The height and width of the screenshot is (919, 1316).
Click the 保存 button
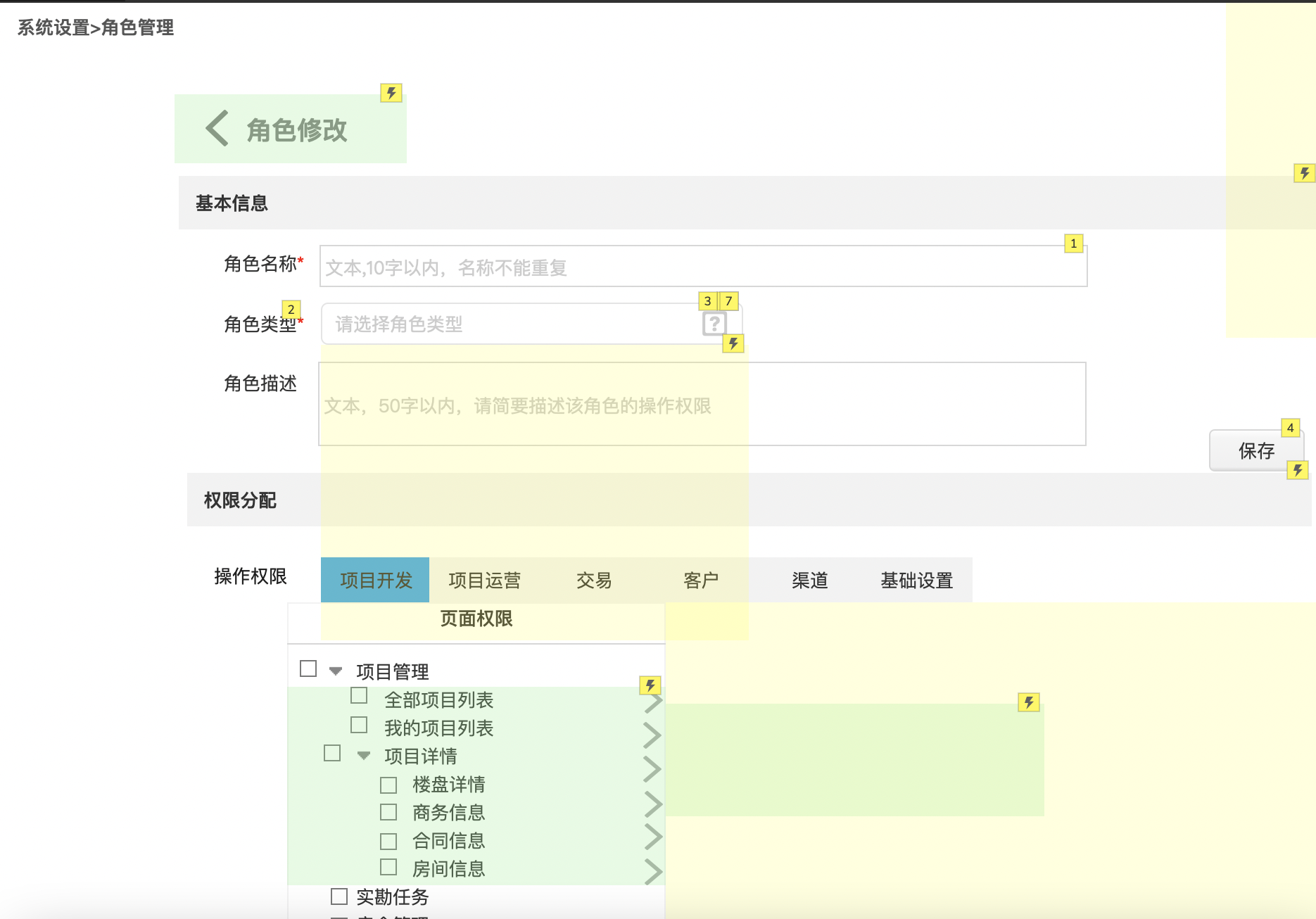click(x=1256, y=450)
